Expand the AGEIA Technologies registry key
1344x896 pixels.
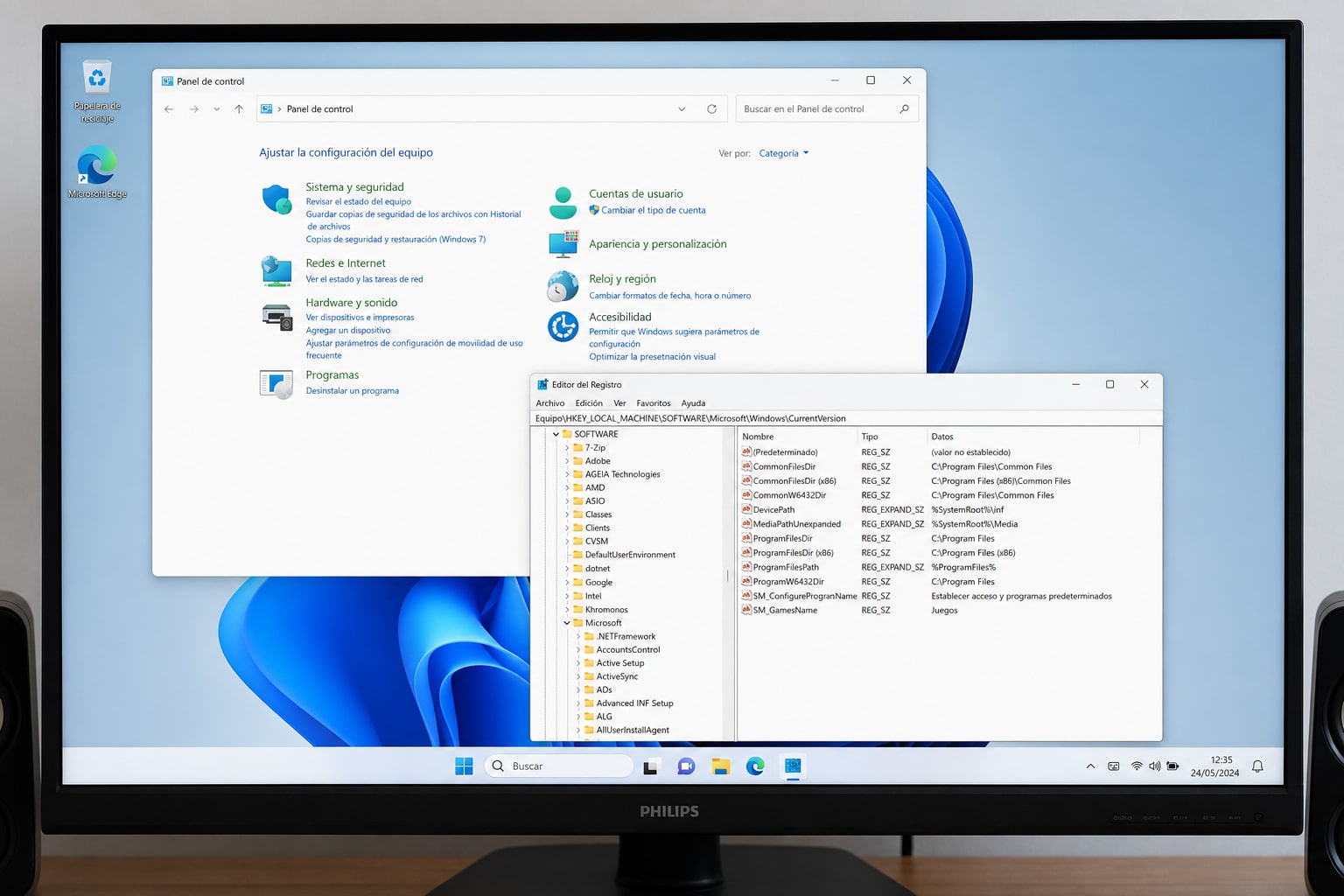coord(567,474)
